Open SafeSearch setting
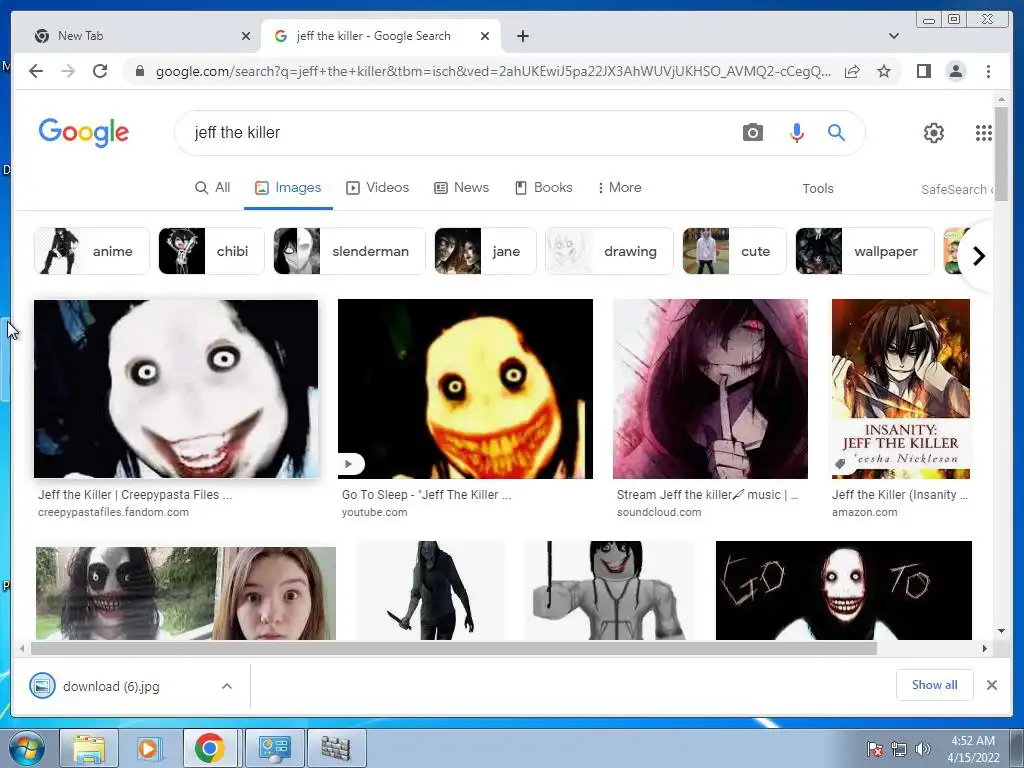The image size is (1024, 768). point(957,189)
